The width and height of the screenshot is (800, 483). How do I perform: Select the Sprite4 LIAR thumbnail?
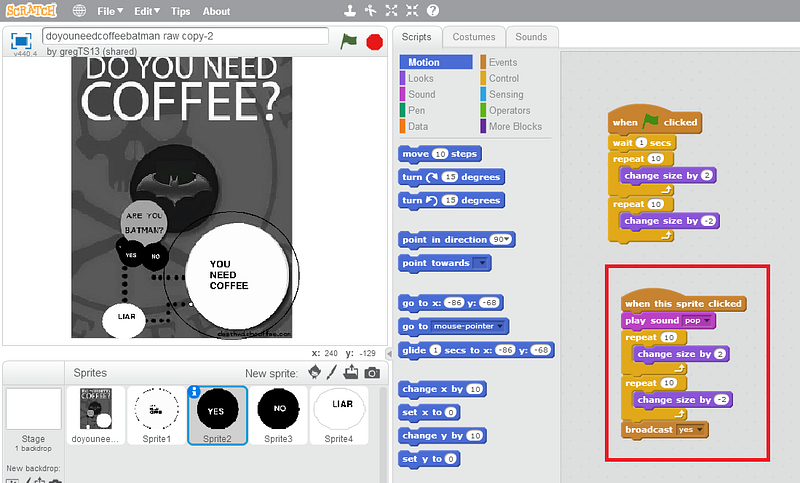click(339, 415)
